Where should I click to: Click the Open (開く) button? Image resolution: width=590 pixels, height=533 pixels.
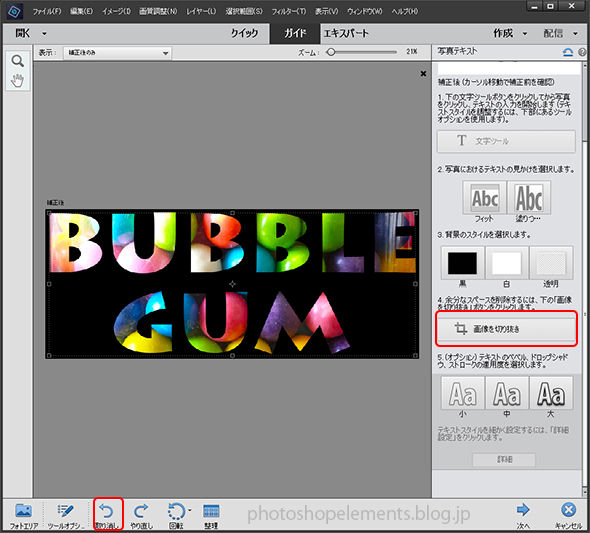click(23, 33)
